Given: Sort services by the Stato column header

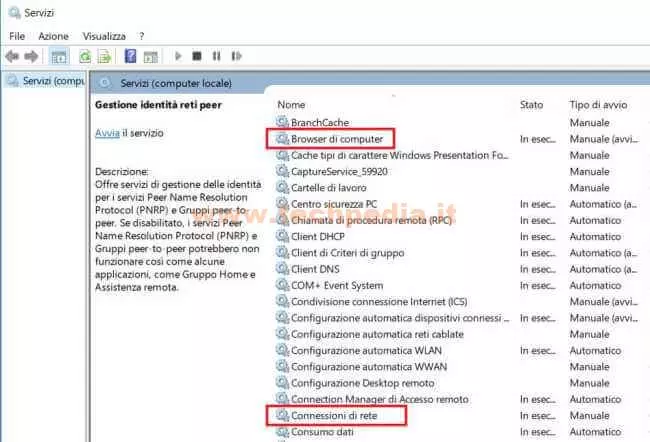Looking at the screenshot, I should [x=531, y=104].
